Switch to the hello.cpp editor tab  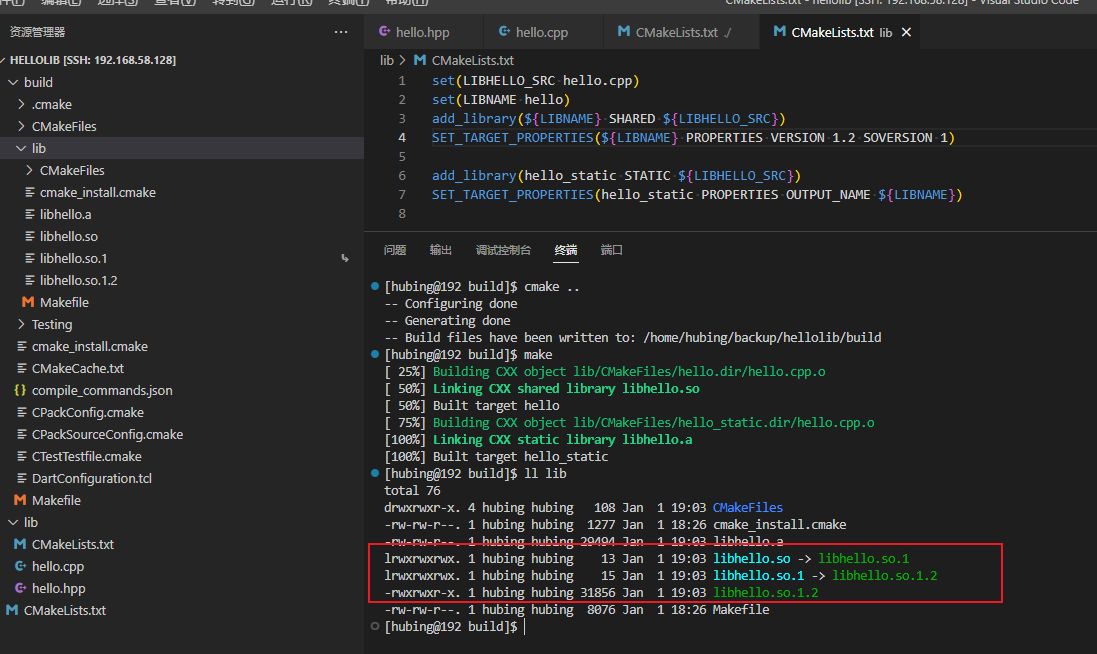coord(542,32)
